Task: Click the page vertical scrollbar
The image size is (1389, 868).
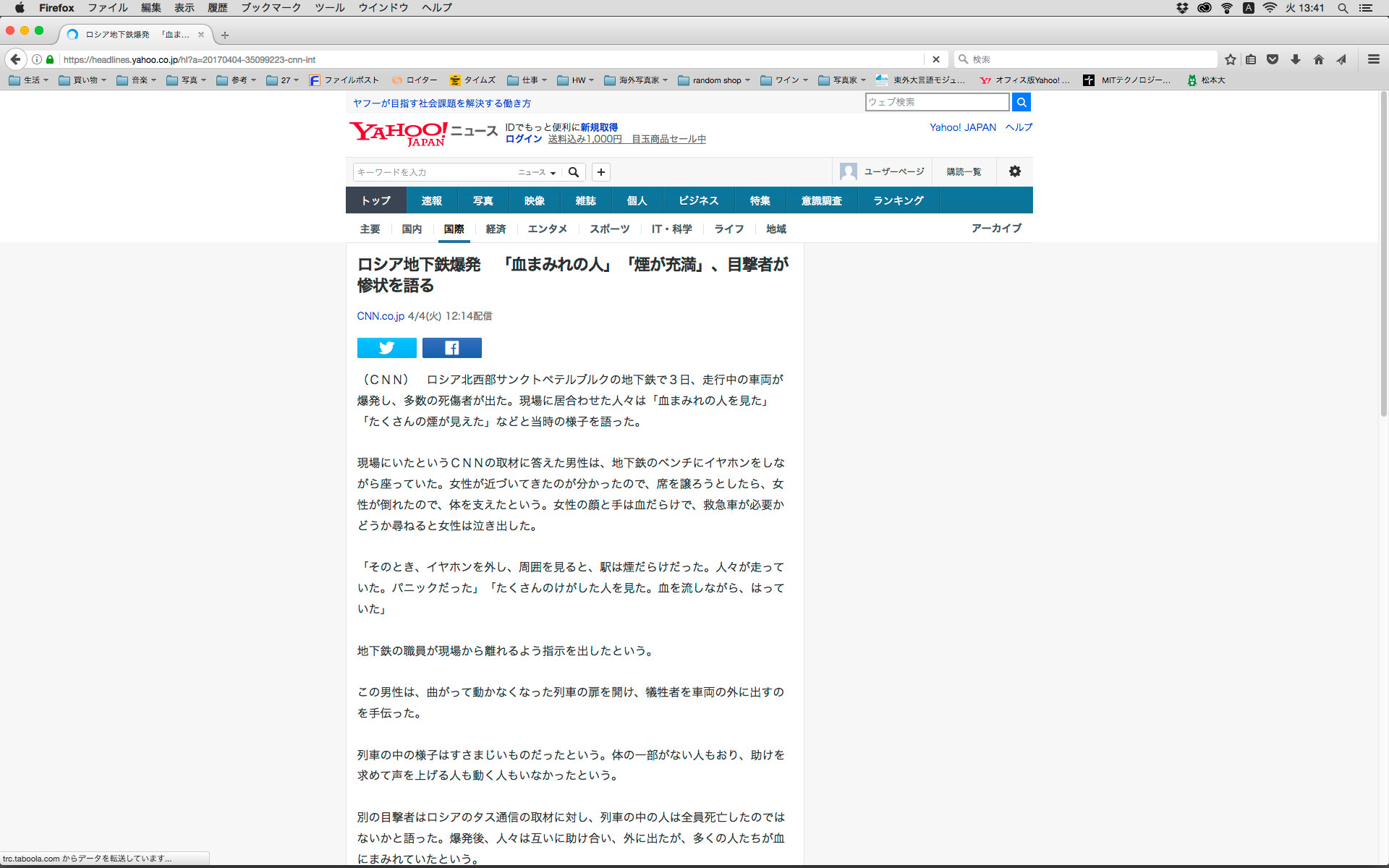Action: pos(1383,253)
